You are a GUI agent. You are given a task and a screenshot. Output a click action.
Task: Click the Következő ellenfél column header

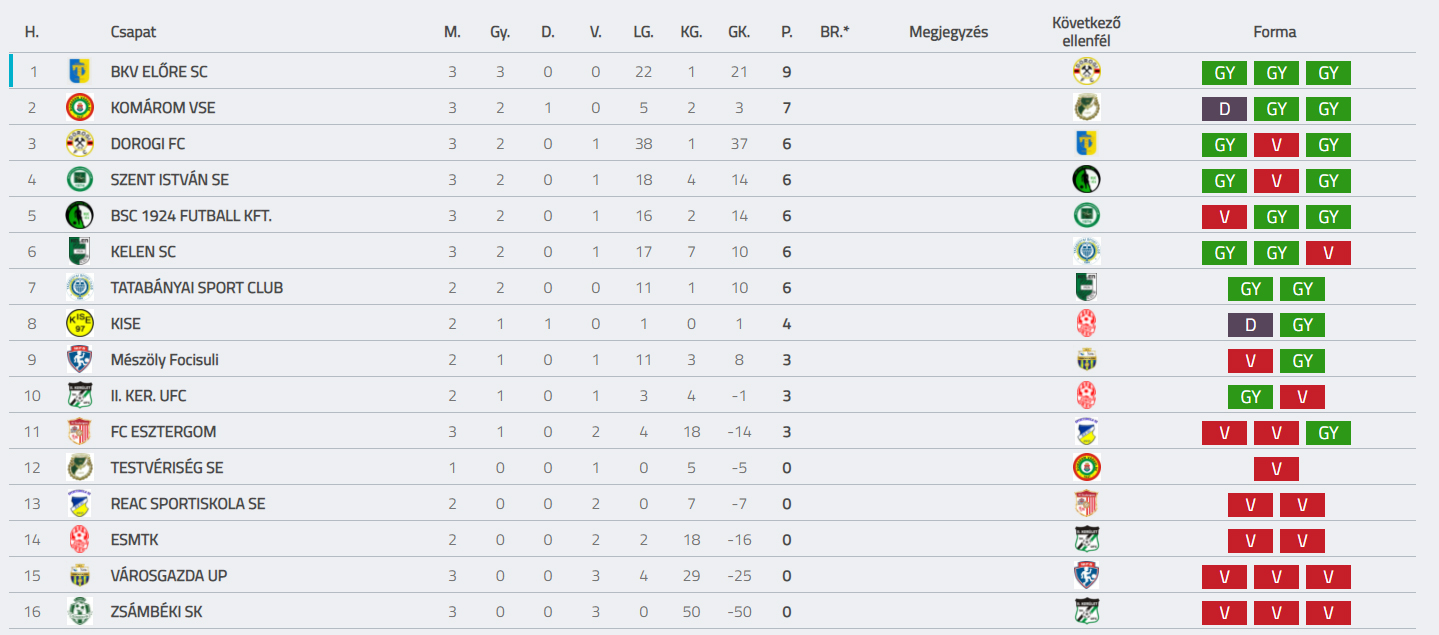[x=1087, y=32]
